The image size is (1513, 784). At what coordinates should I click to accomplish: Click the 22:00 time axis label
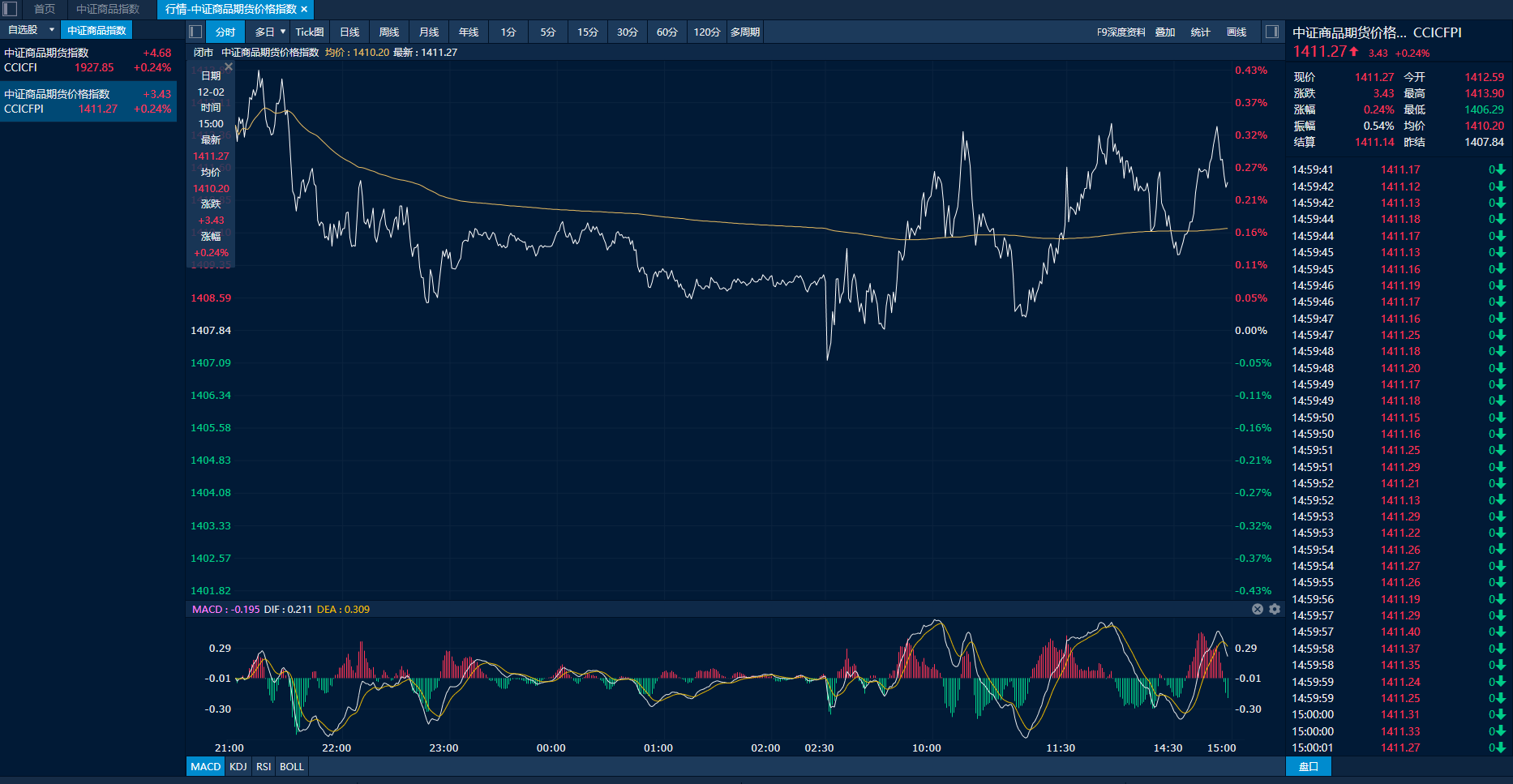point(336,748)
